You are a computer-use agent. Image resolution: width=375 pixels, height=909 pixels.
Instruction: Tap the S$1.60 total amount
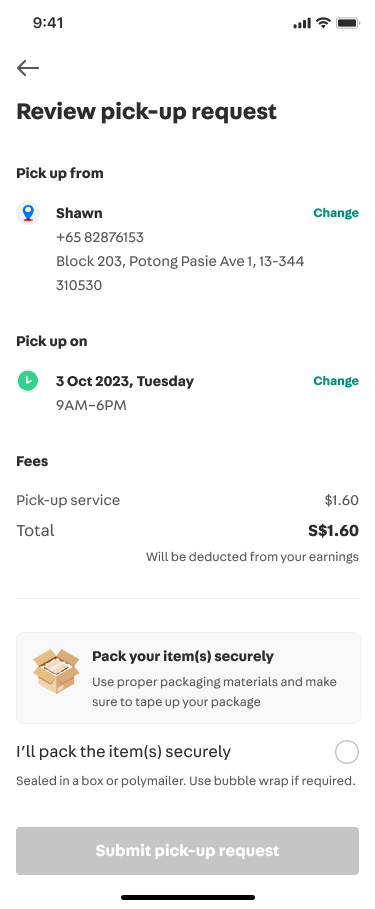333,530
